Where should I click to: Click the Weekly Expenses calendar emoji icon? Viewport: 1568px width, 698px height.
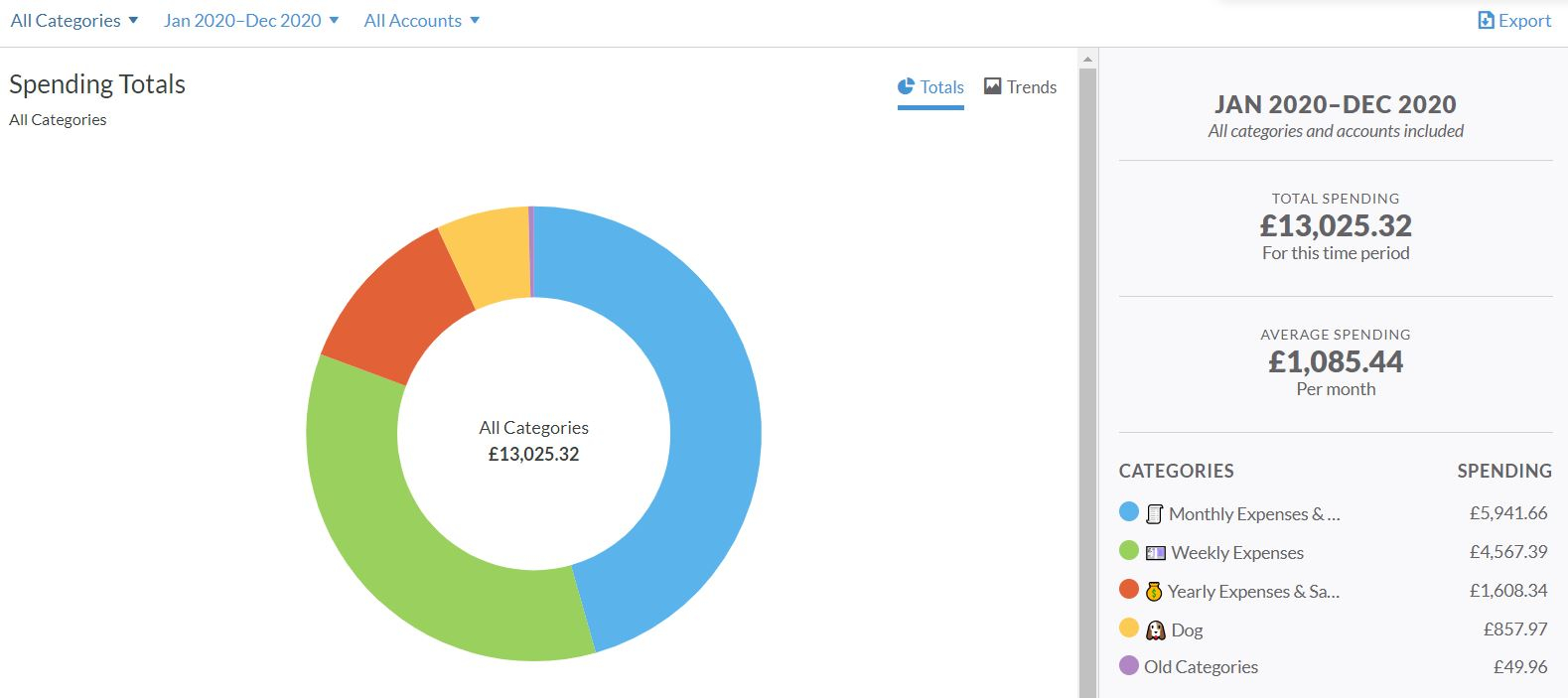click(1155, 553)
